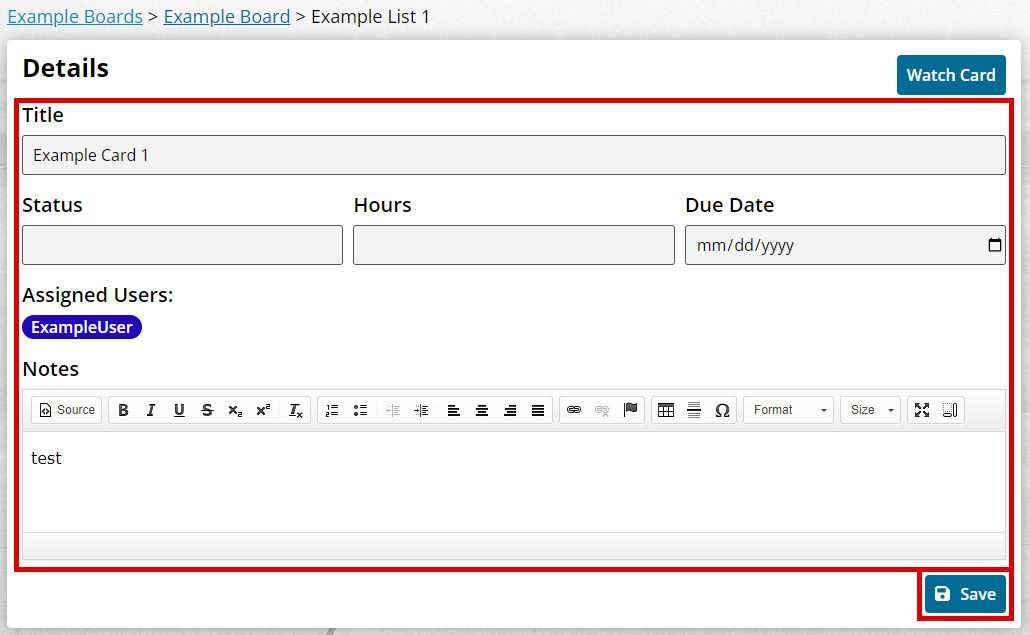Viewport: 1030px width, 635px height.
Task: Click the insert link icon
Action: (574, 410)
